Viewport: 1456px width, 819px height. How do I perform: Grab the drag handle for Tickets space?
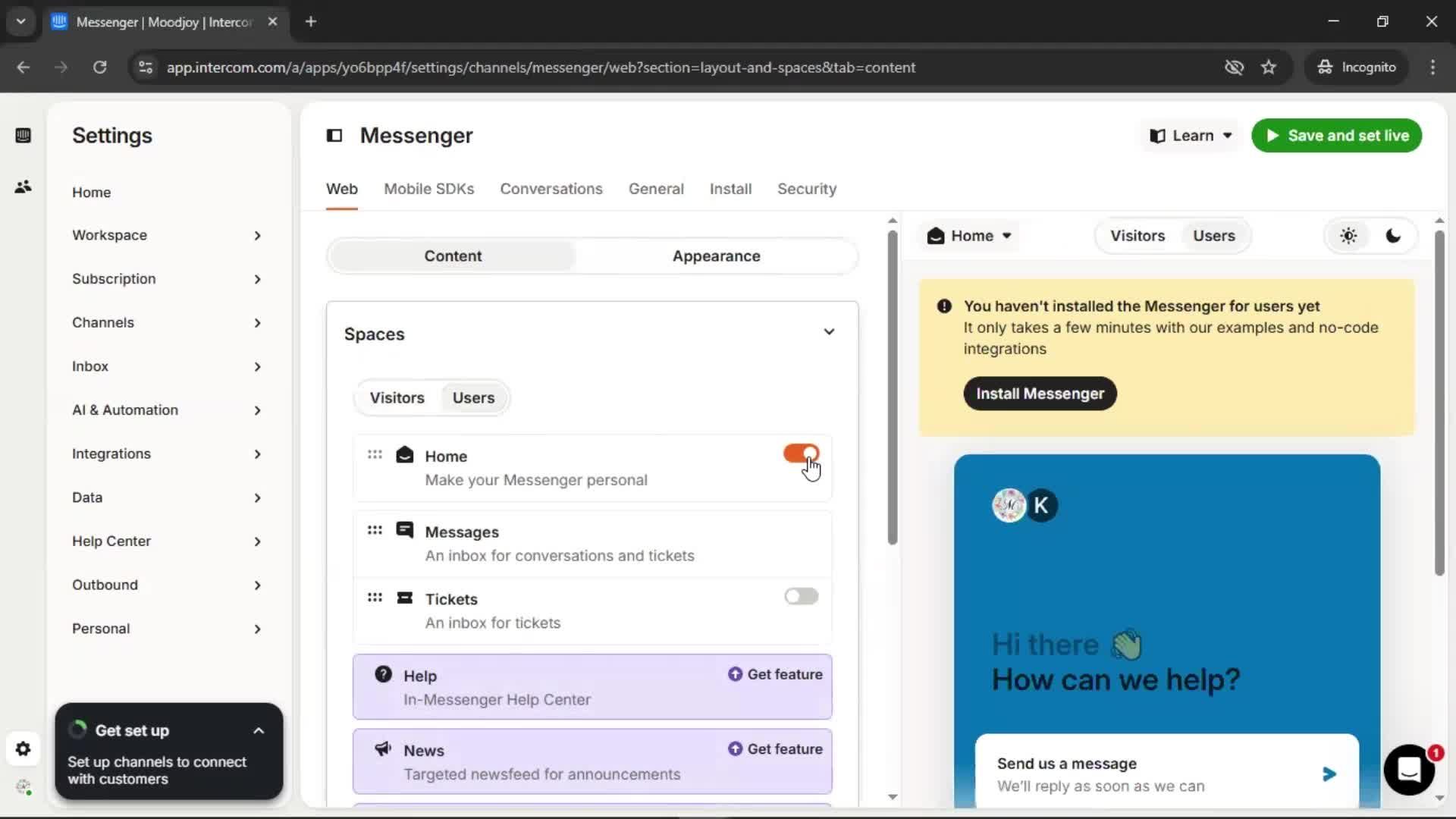pyautogui.click(x=375, y=598)
